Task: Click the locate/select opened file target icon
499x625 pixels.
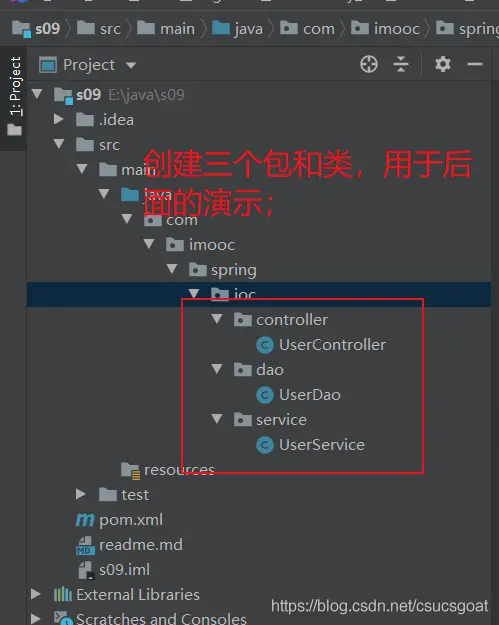Action: 369,64
